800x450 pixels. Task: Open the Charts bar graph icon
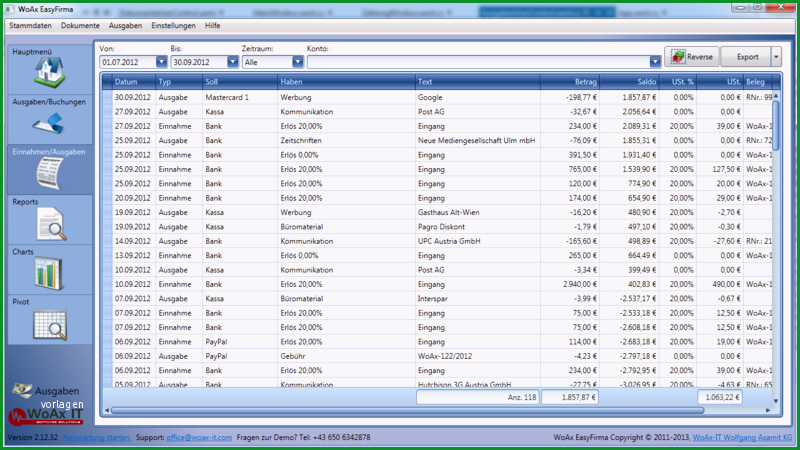(49, 273)
